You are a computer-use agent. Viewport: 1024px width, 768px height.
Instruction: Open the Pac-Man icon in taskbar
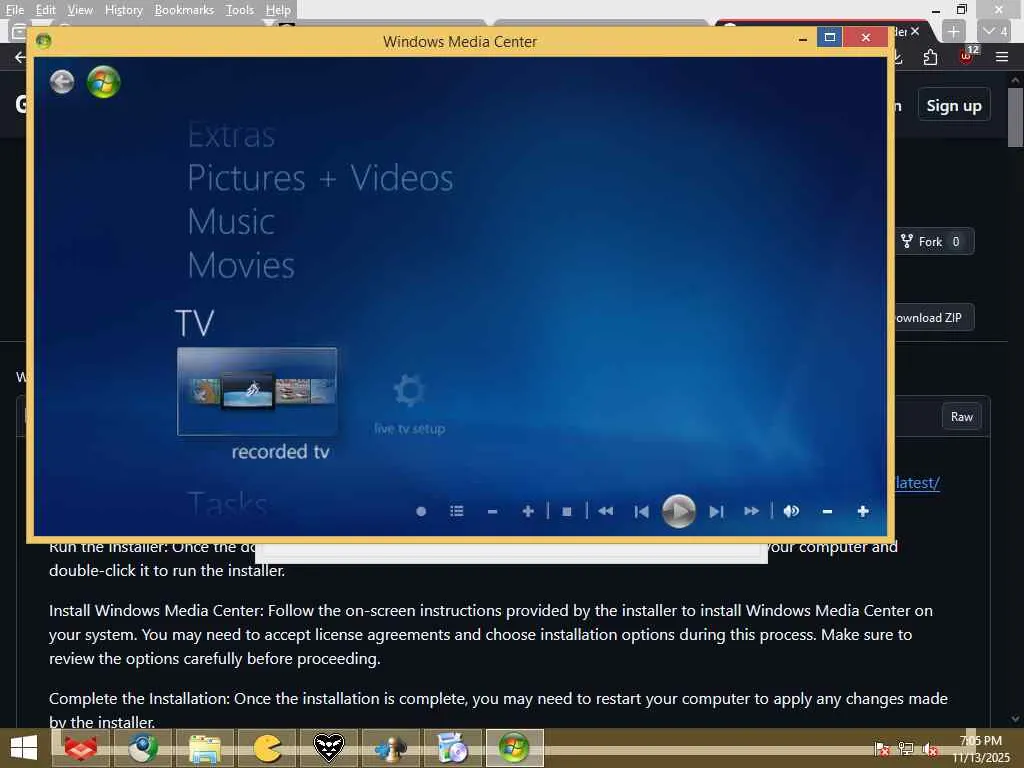(x=266, y=748)
